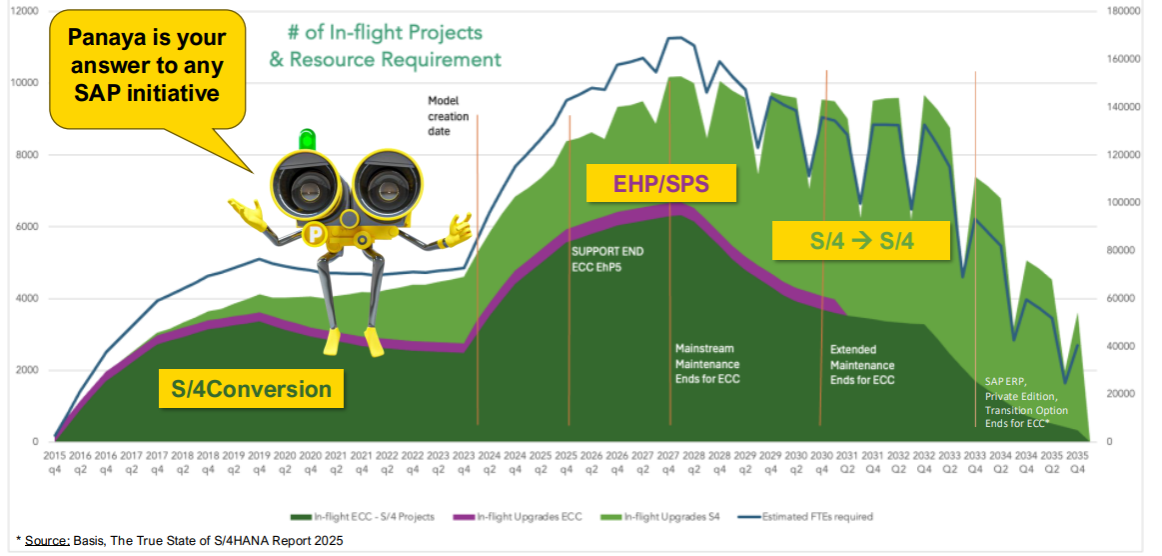Click the '2034 Q2' x-axis label
Viewport: 1162px width, 556px height.
coord(1000,462)
